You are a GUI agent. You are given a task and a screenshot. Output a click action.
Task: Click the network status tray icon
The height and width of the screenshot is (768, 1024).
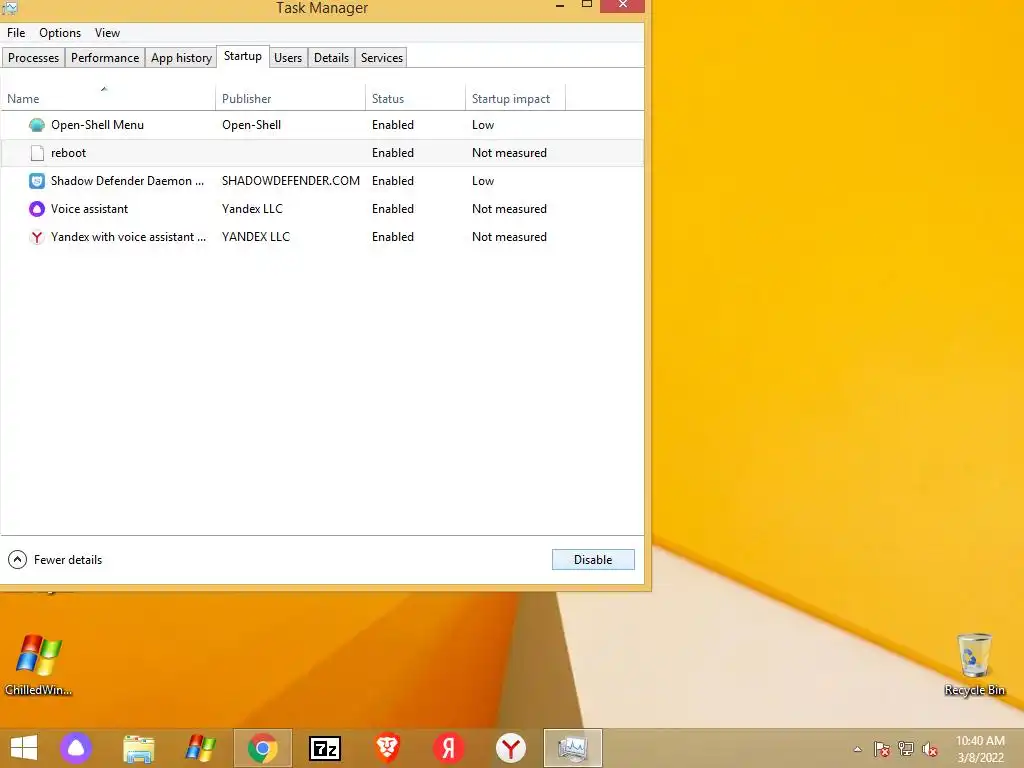pyautogui.click(x=906, y=749)
